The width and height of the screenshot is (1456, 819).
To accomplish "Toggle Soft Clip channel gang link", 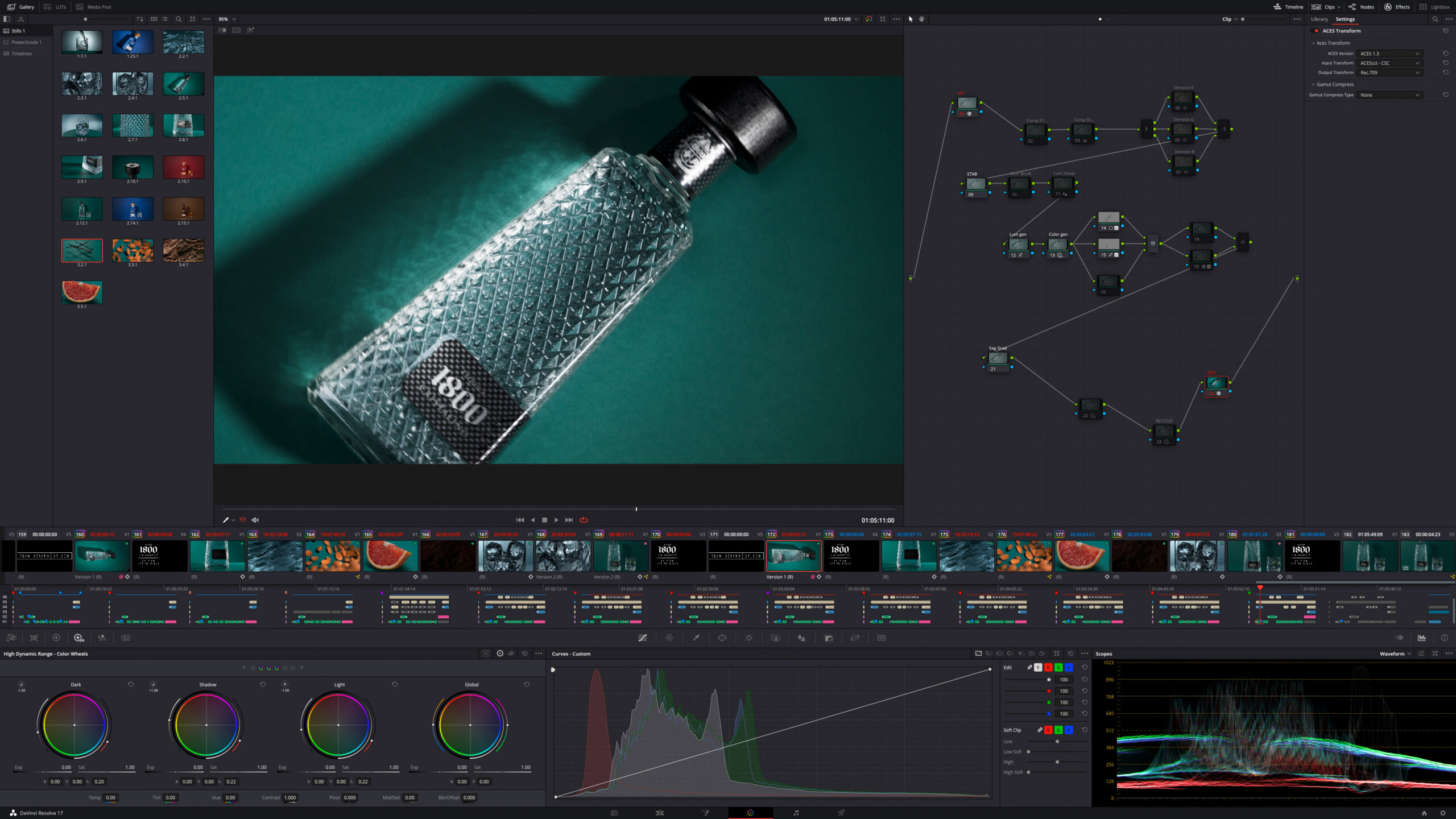I will click(x=1040, y=730).
